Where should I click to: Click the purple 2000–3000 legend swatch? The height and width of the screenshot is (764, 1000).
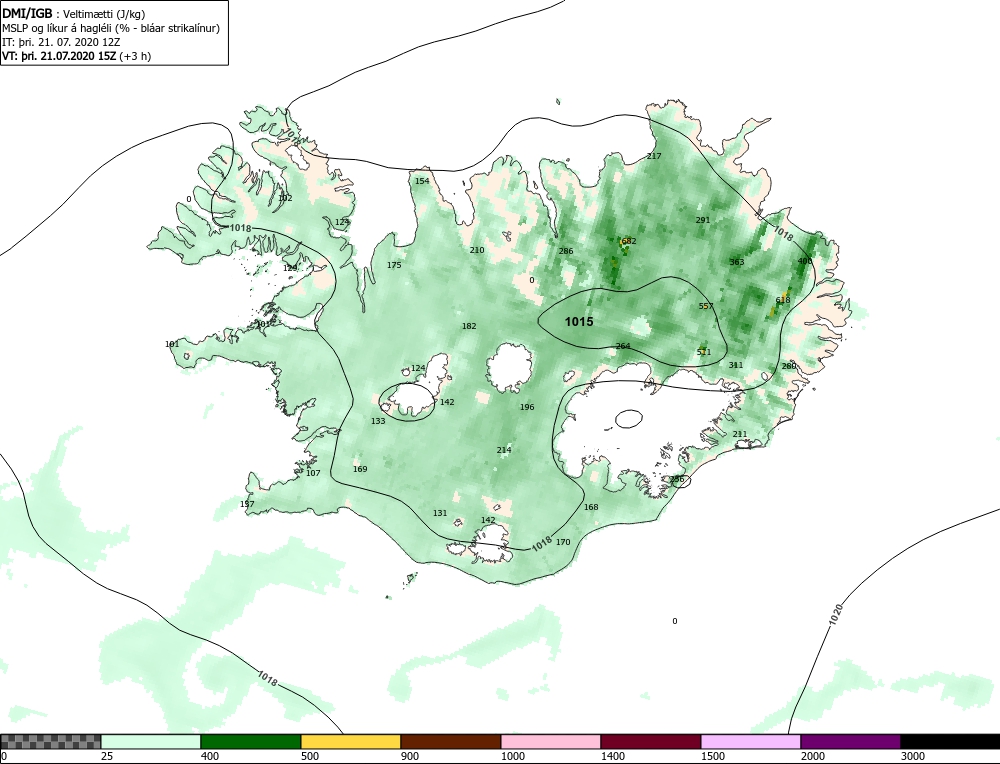851,742
